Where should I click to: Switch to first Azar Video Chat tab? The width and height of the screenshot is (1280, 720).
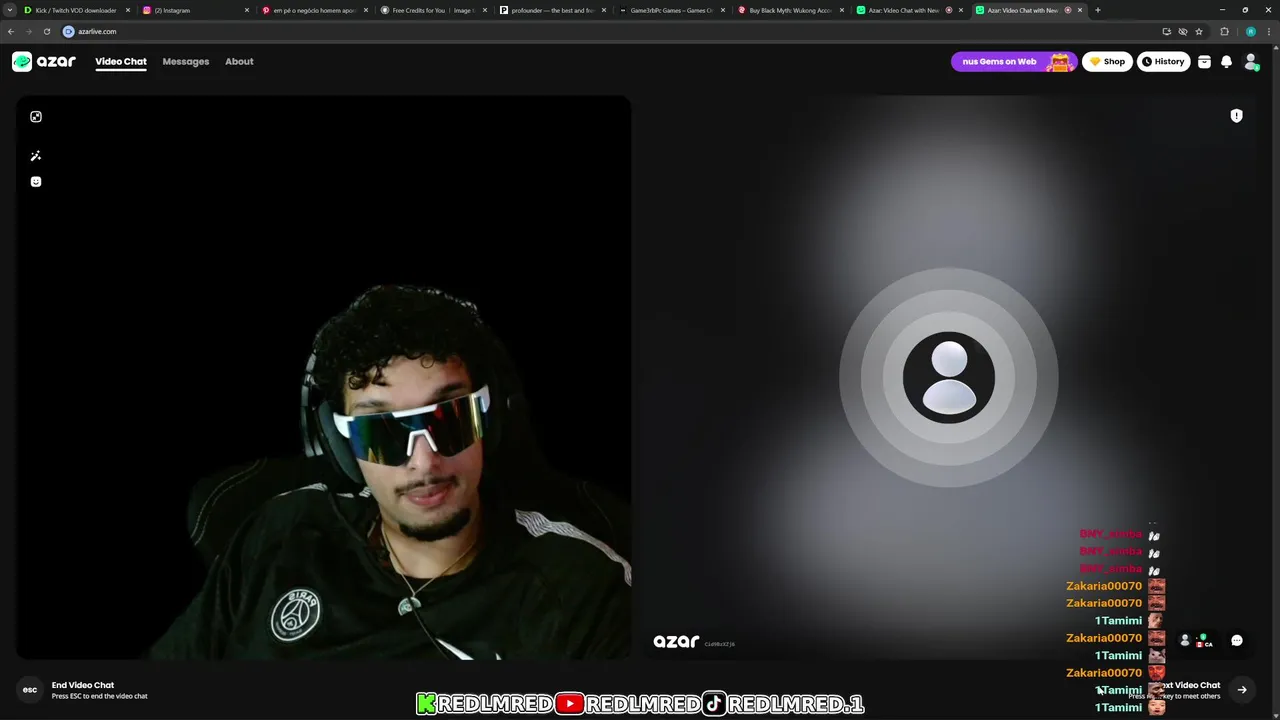pyautogui.click(x=909, y=10)
